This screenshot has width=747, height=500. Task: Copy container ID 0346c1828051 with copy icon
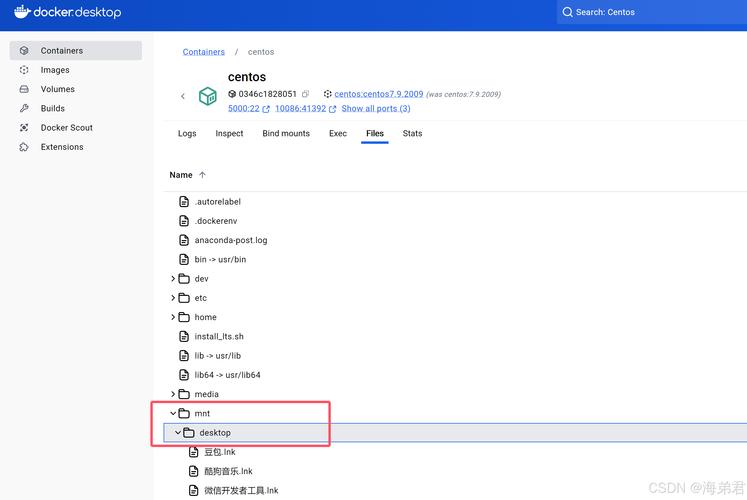coord(306,94)
